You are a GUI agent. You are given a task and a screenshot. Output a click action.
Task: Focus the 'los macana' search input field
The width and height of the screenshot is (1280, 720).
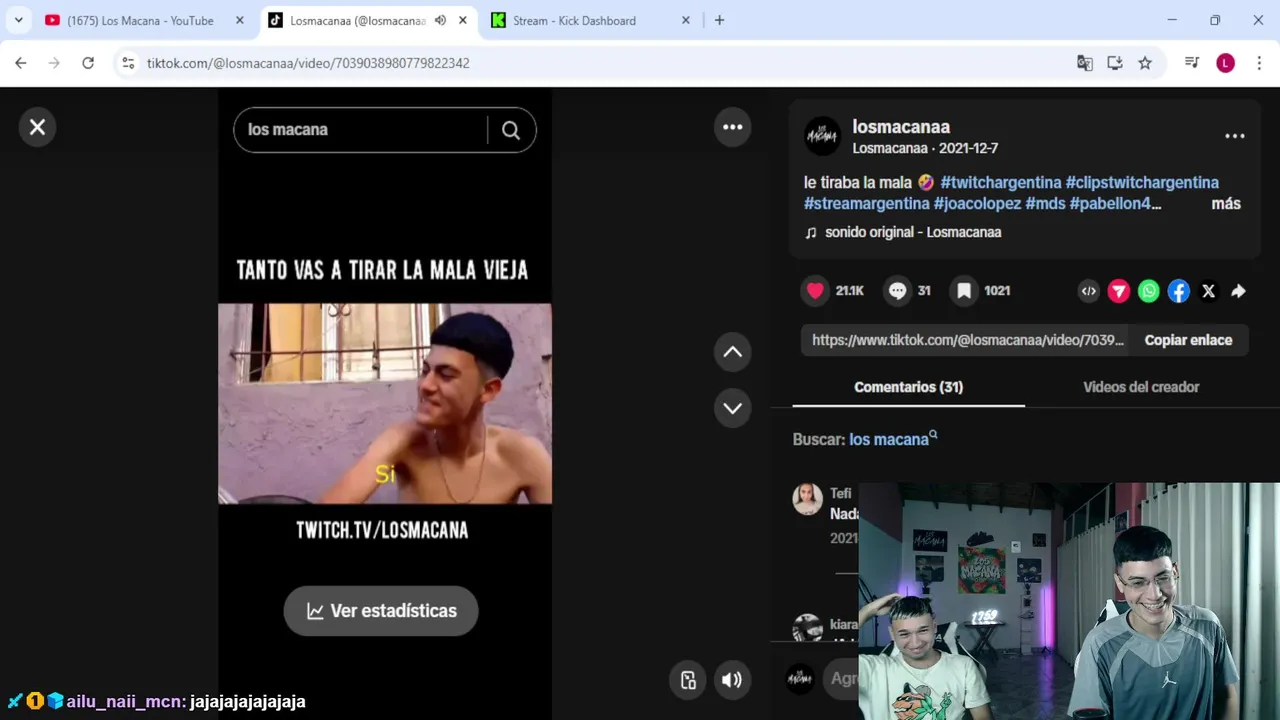pos(360,130)
